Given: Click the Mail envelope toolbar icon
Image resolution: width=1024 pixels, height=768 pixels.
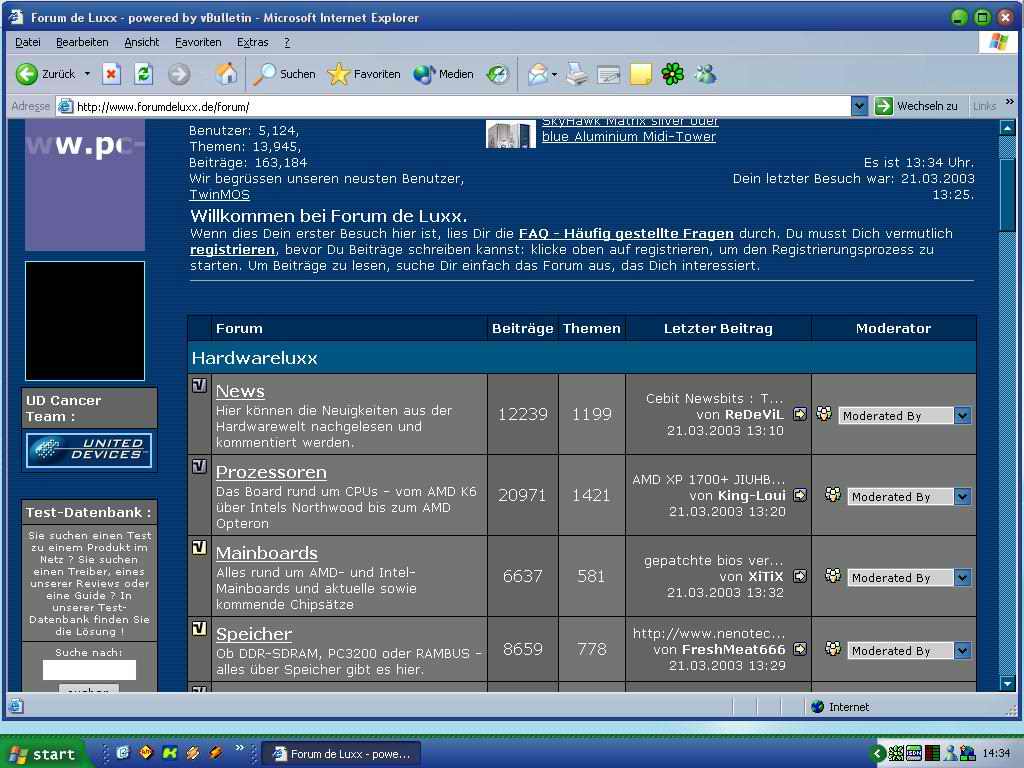Looking at the screenshot, I should pyautogui.click(x=537, y=74).
